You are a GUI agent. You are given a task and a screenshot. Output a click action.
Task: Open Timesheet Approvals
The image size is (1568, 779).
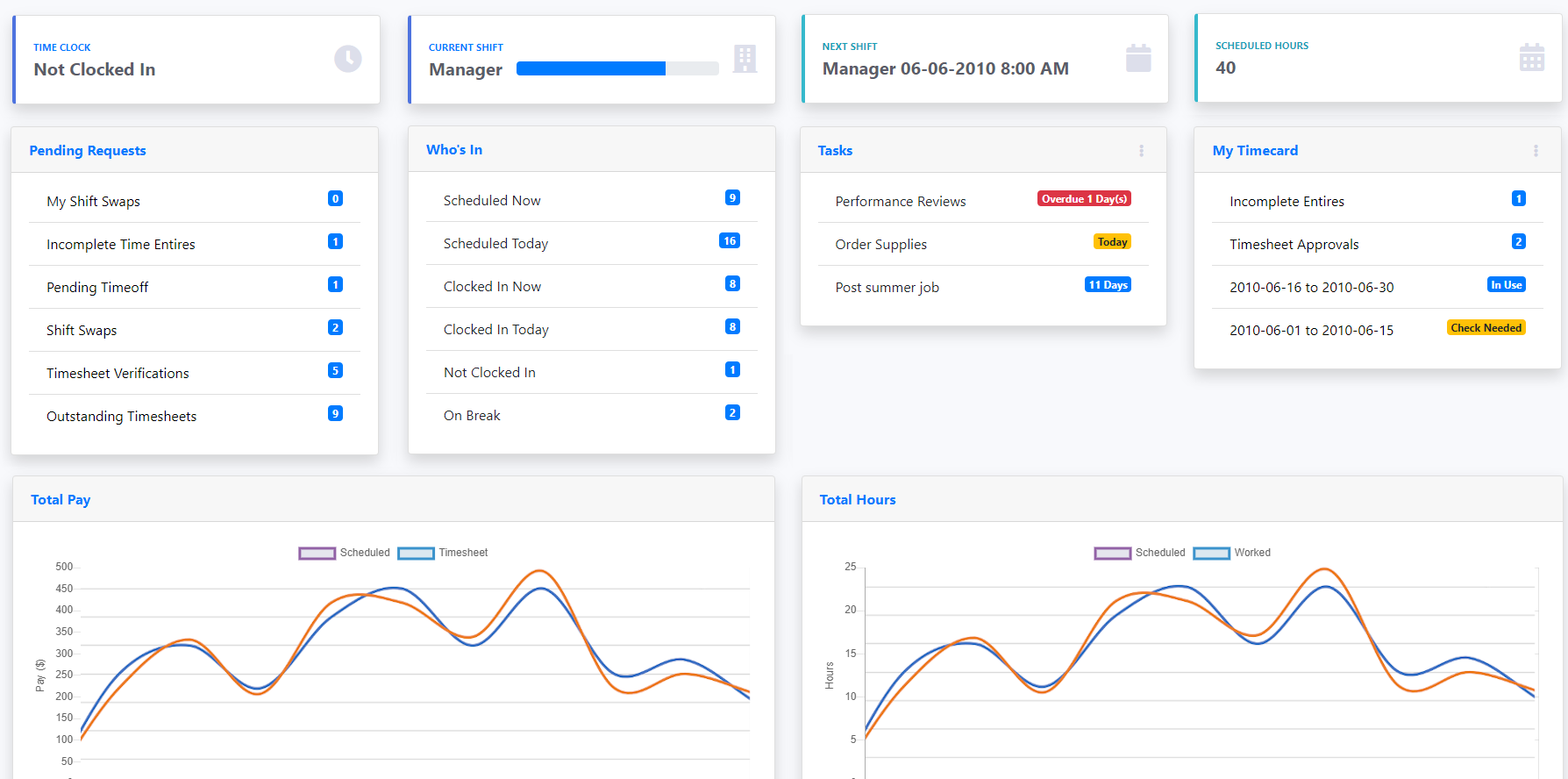tap(1378, 244)
